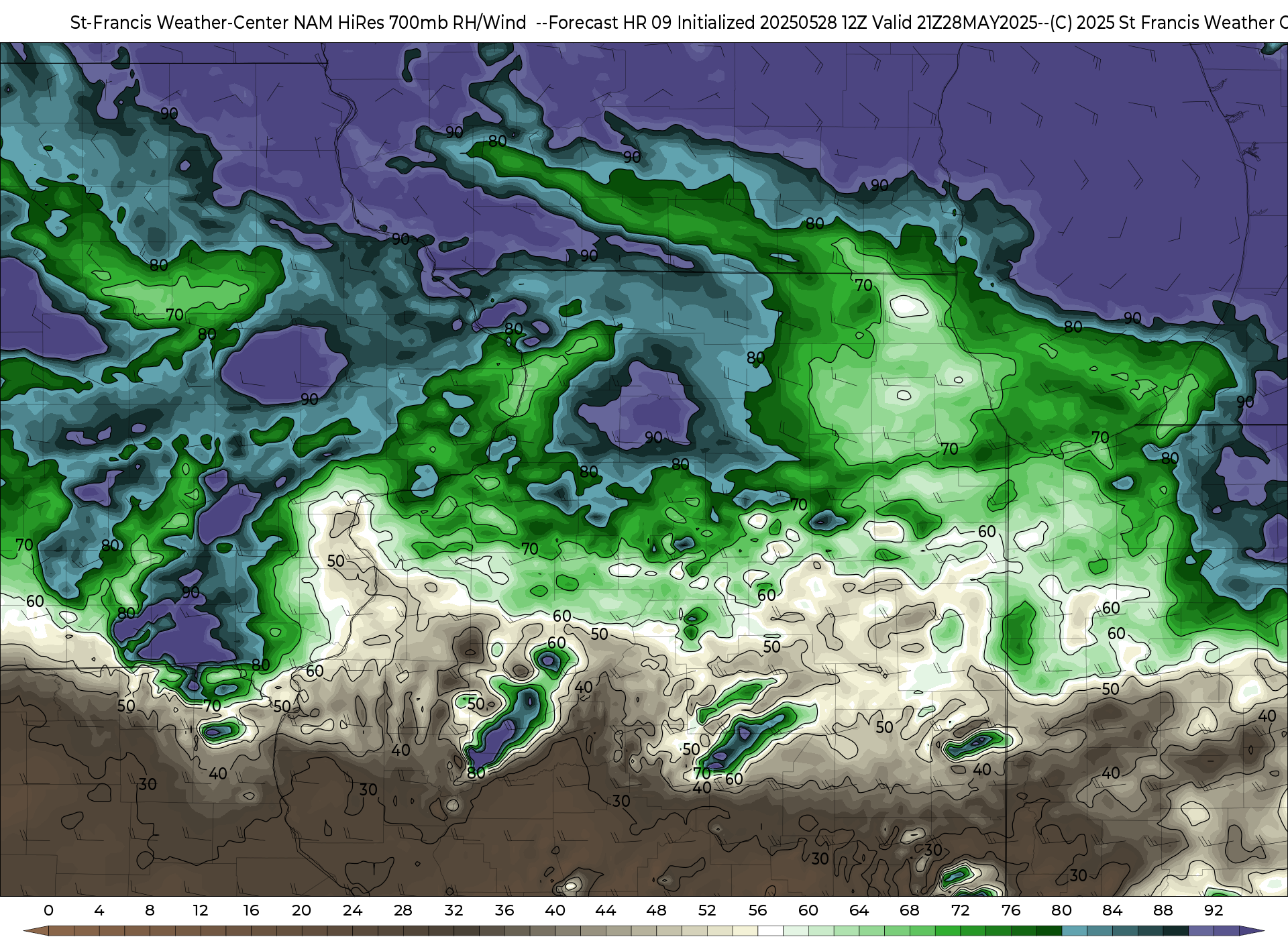Click the title text 'NAM HiRes 700mb RH/Wind'
This screenshot has height=939, width=1288.
410,23
